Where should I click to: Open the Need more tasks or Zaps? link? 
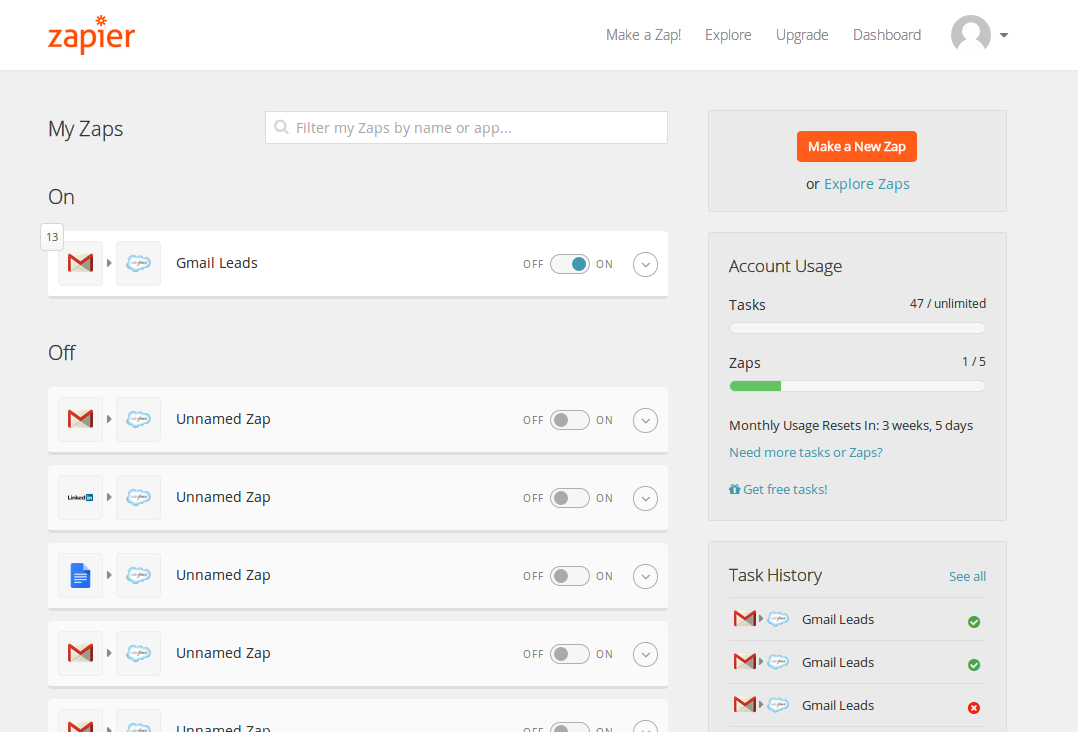pyautogui.click(x=806, y=452)
